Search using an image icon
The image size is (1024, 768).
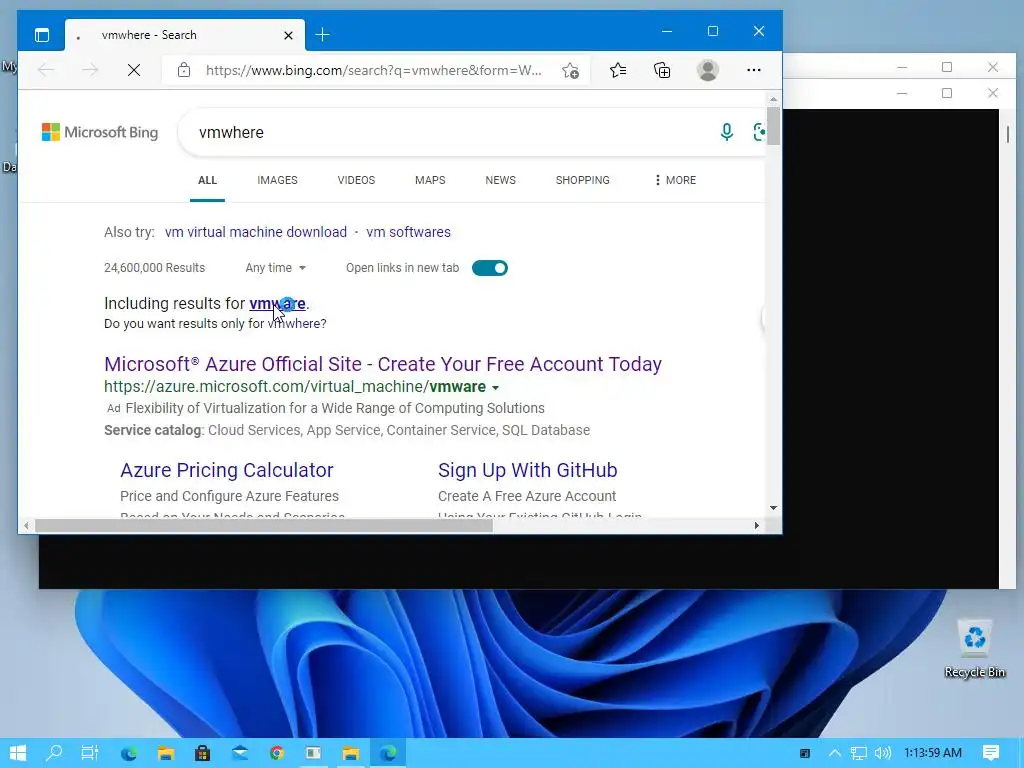tap(759, 132)
